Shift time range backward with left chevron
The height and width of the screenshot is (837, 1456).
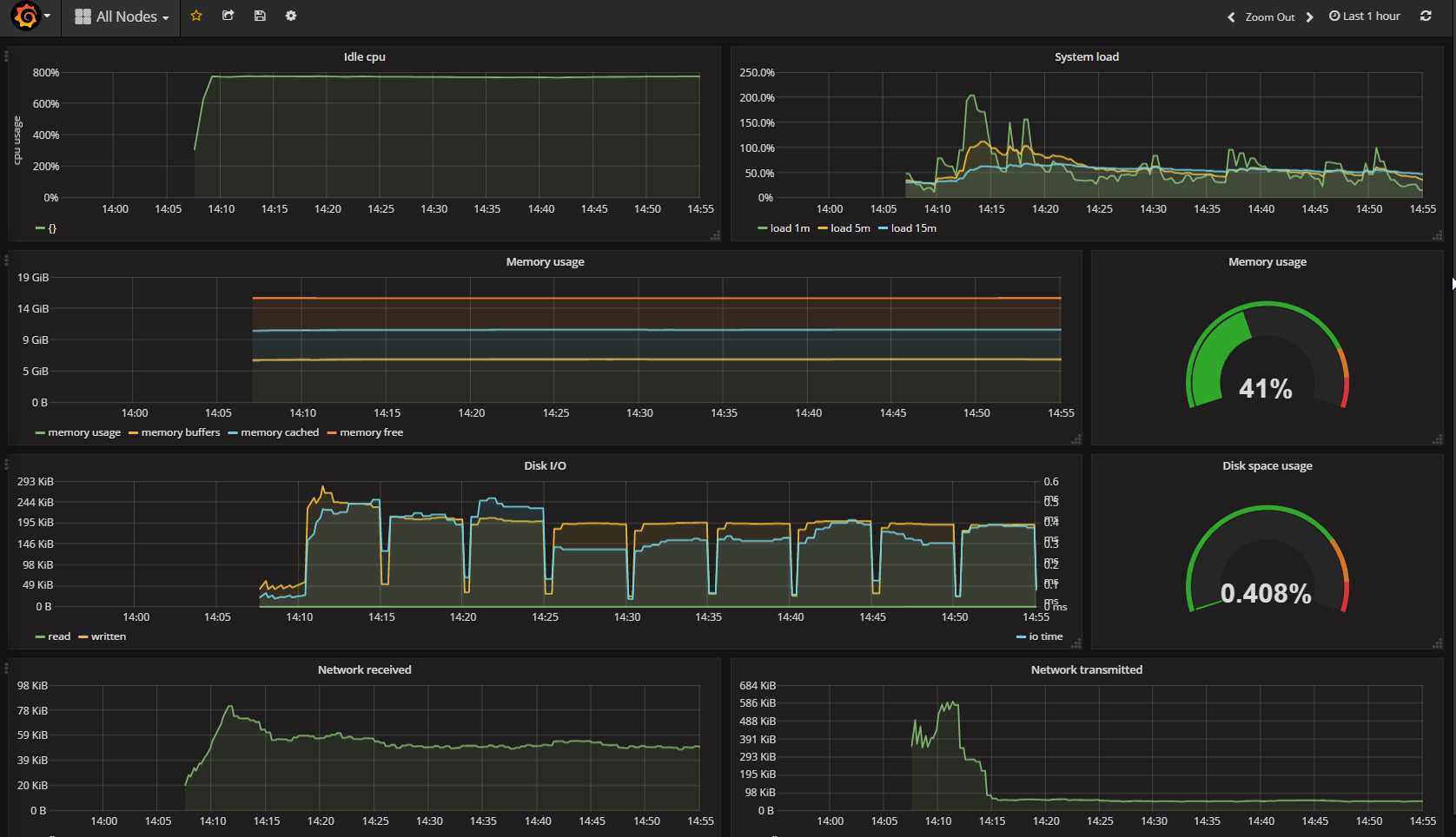pyautogui.click(x=1231, y=16)
